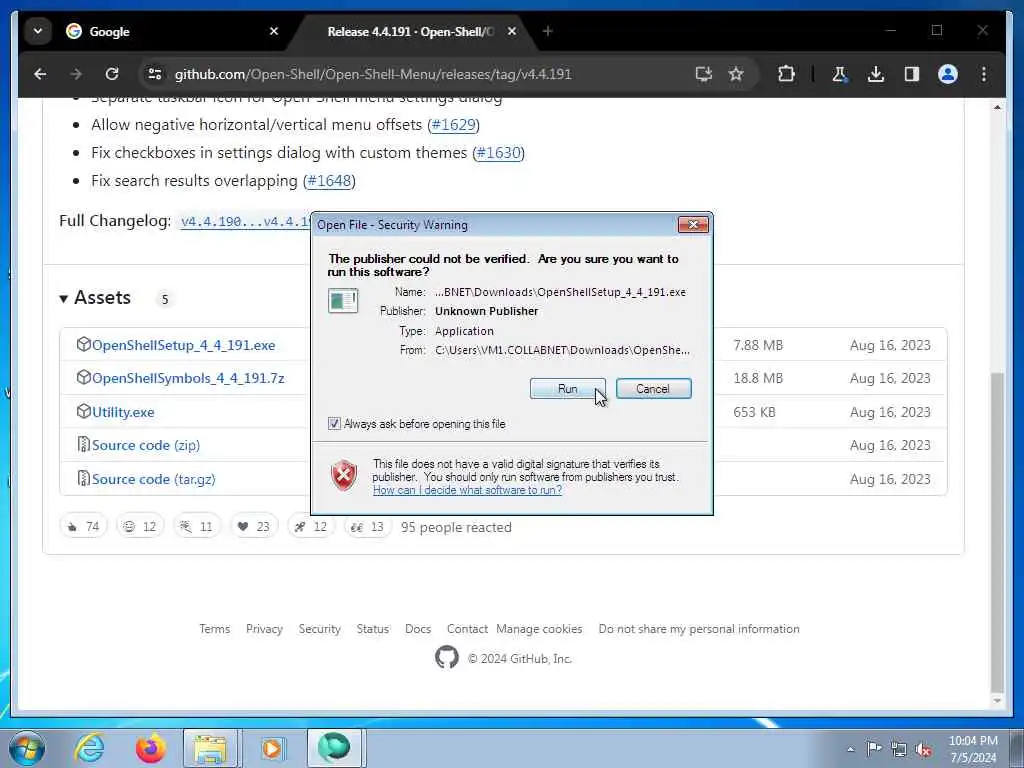Open the Windows Start button
Image resolution: width=1024 pixels, height=768 pixels.
point(27,748)
